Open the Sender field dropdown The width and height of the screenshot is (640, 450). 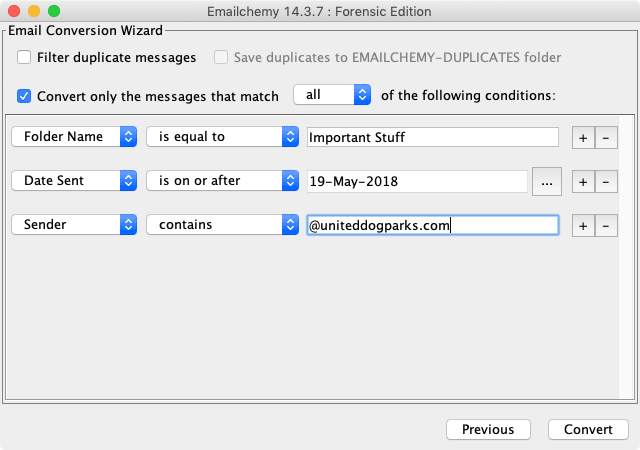coord(74,225)
